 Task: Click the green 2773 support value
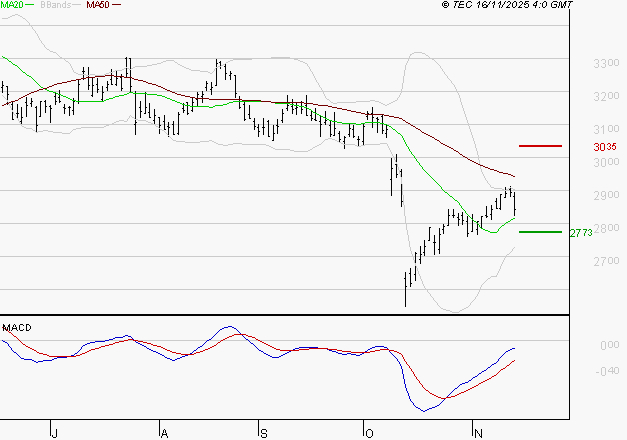581,233
